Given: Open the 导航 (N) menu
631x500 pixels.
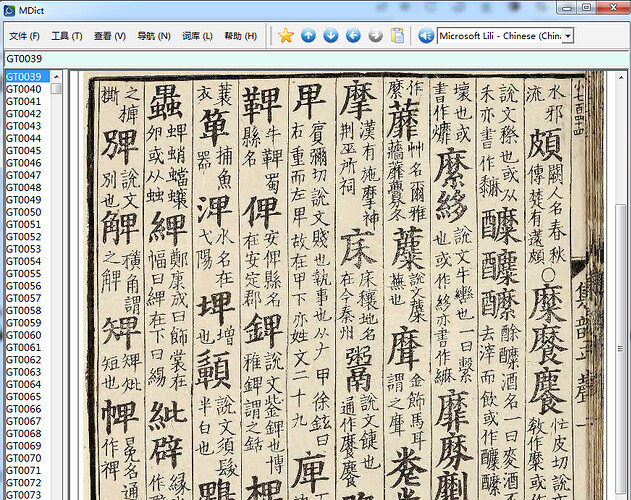Looking at the screenshot, I should pos(154,36).
